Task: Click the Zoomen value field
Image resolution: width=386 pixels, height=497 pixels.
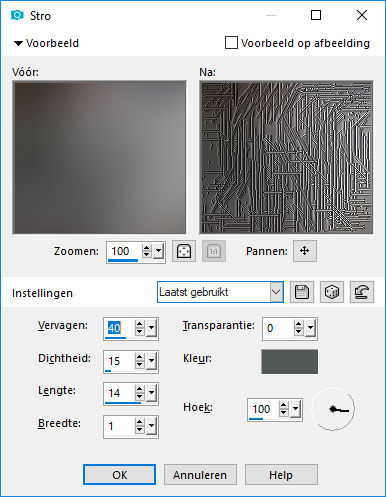Action: point(124,251)
